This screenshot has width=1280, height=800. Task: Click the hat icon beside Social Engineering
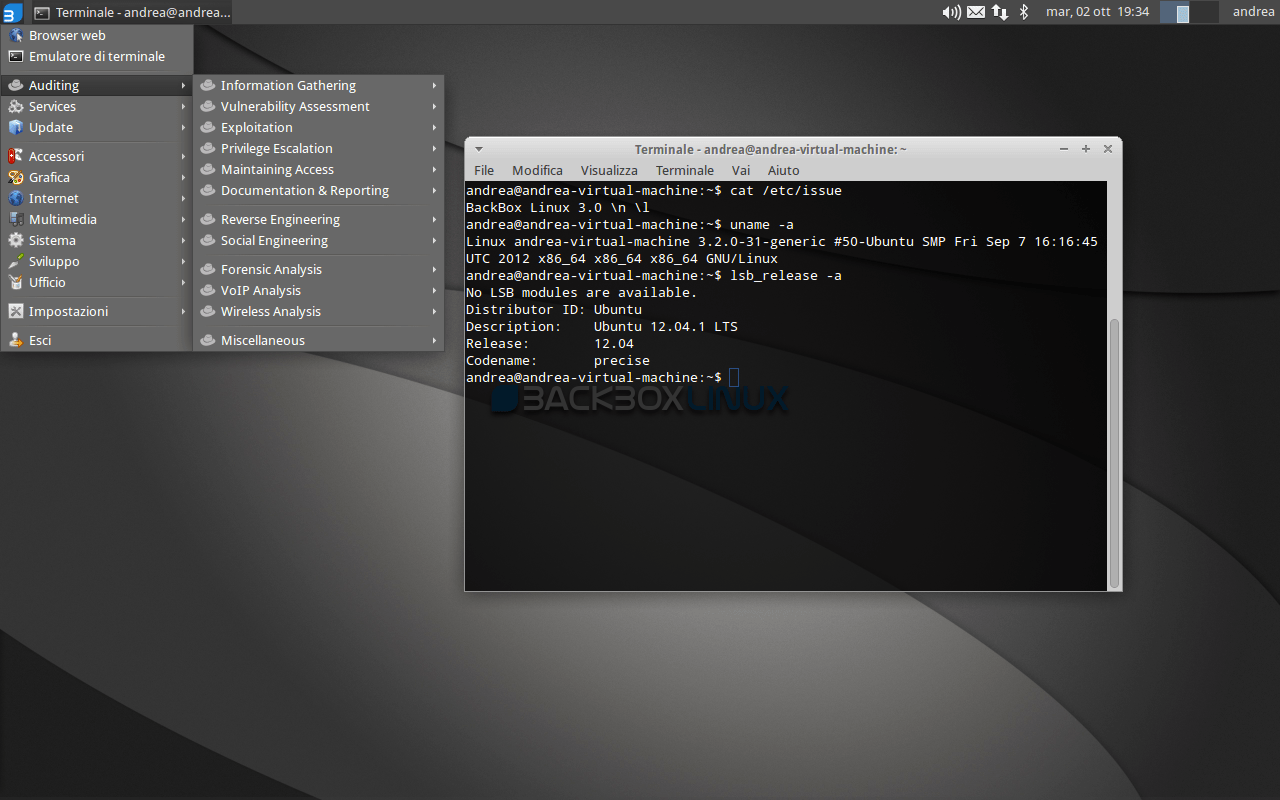point(208,240)
